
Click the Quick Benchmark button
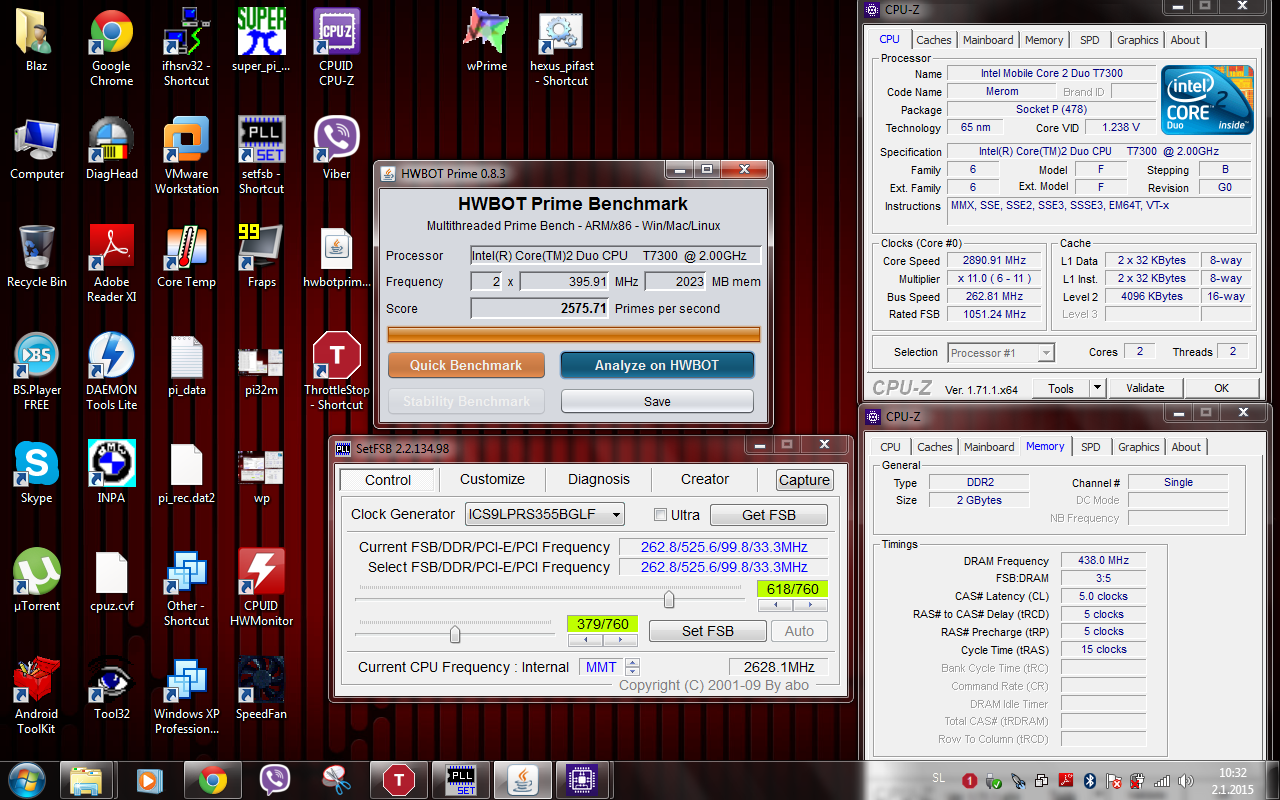tap(466, 365)
